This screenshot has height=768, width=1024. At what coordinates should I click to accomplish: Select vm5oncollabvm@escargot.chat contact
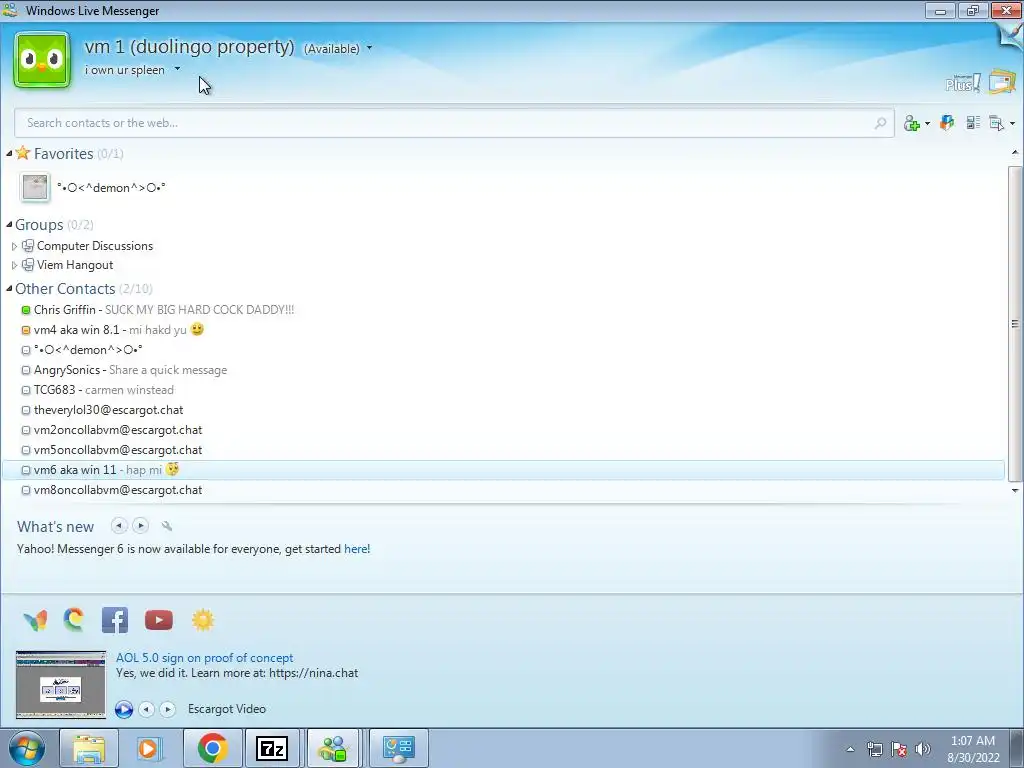click(x=503, y=450)
